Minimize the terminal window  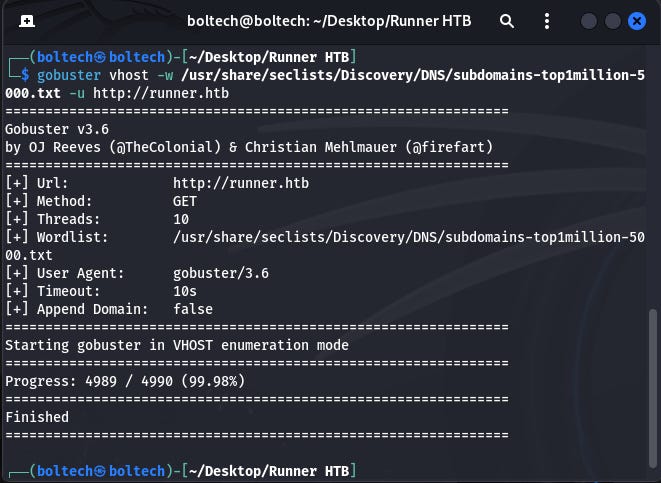point(588,21)
